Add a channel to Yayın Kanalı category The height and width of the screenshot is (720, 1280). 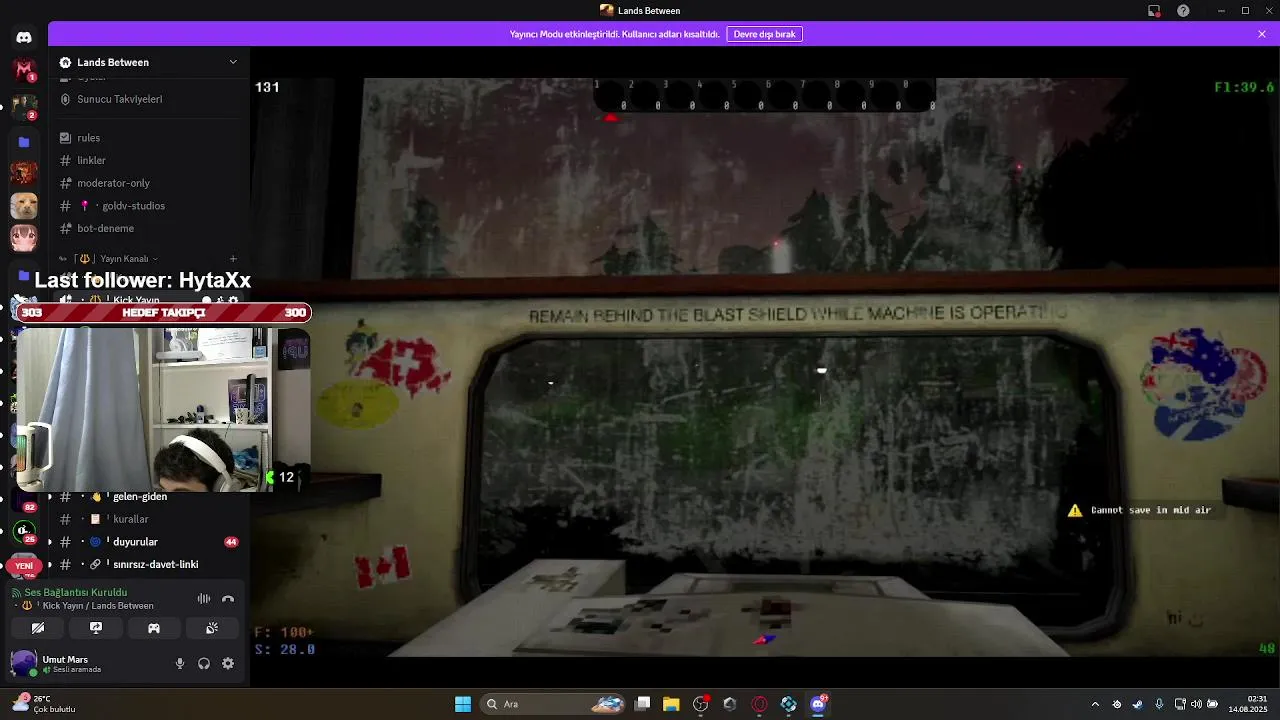pos(233,259)
